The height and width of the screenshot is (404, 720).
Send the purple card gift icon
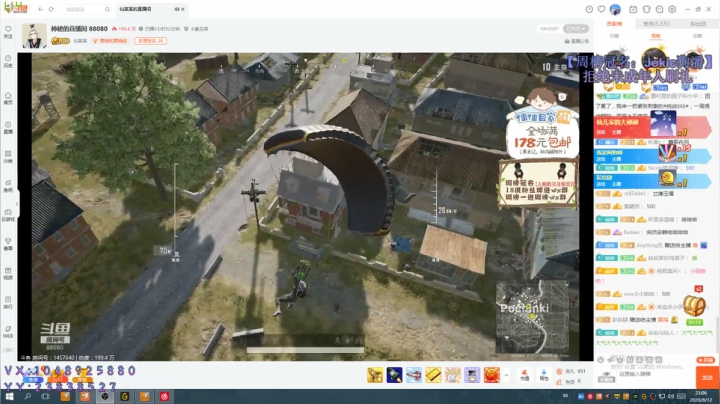pyautogui.click(x=472, y=375)
